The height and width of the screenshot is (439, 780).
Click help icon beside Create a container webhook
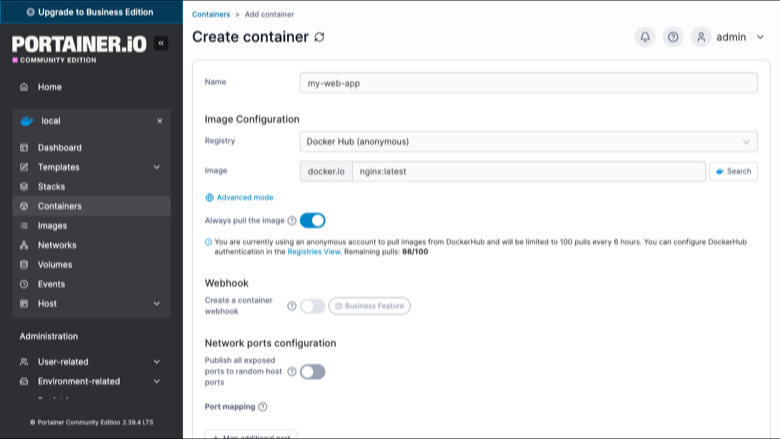pyautogui.click(x=292, y=306)
